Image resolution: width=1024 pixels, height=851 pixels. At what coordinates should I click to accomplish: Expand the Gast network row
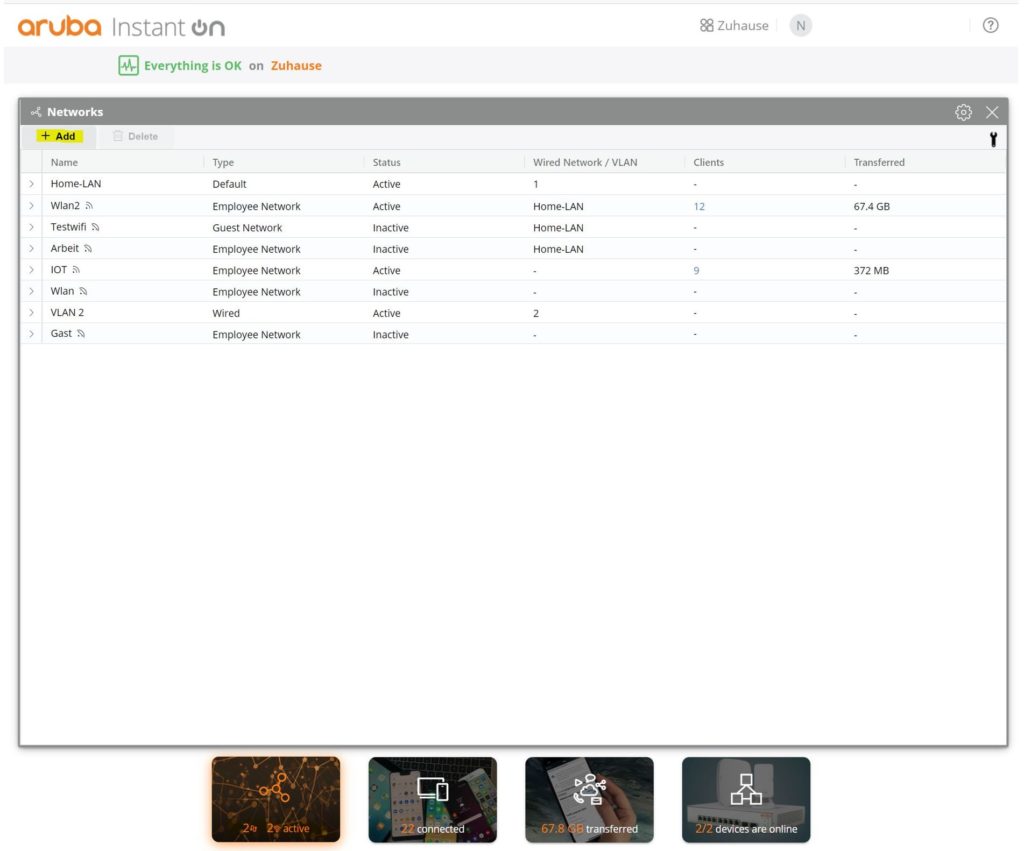point(31,334)
